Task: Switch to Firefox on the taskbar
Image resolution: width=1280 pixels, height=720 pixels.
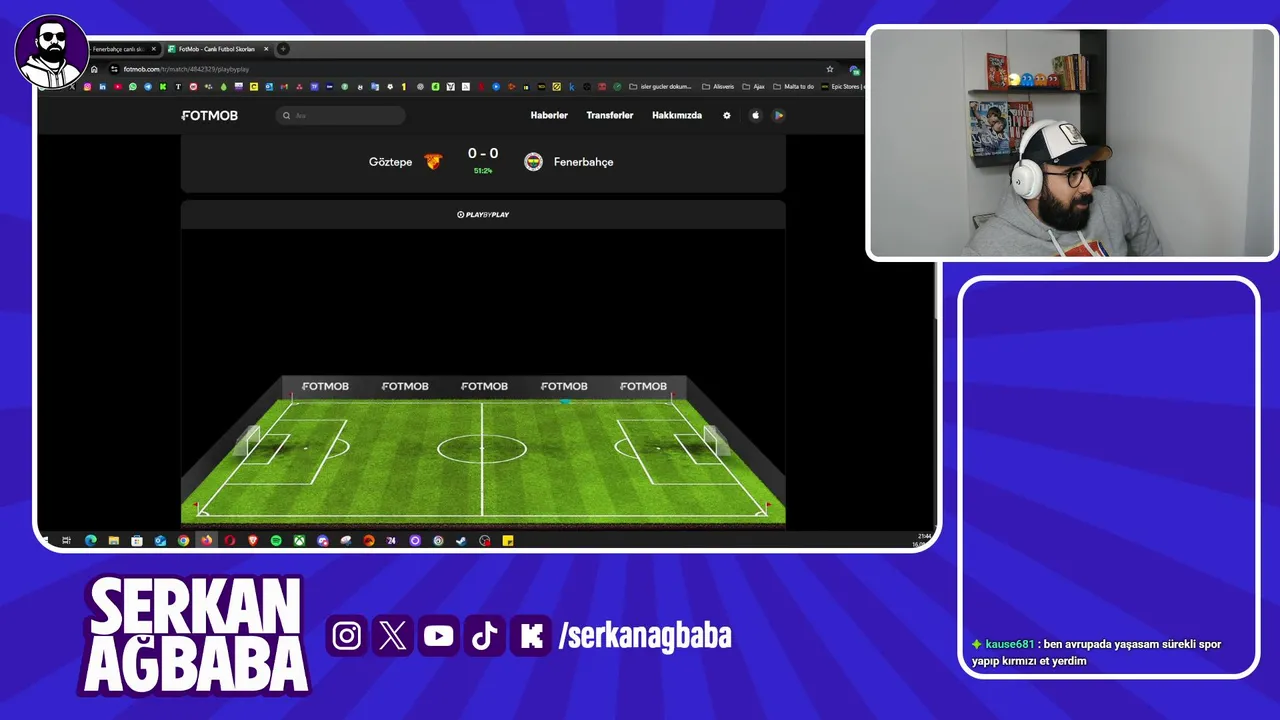Action: pyautogui.click(x=207, y=541)
